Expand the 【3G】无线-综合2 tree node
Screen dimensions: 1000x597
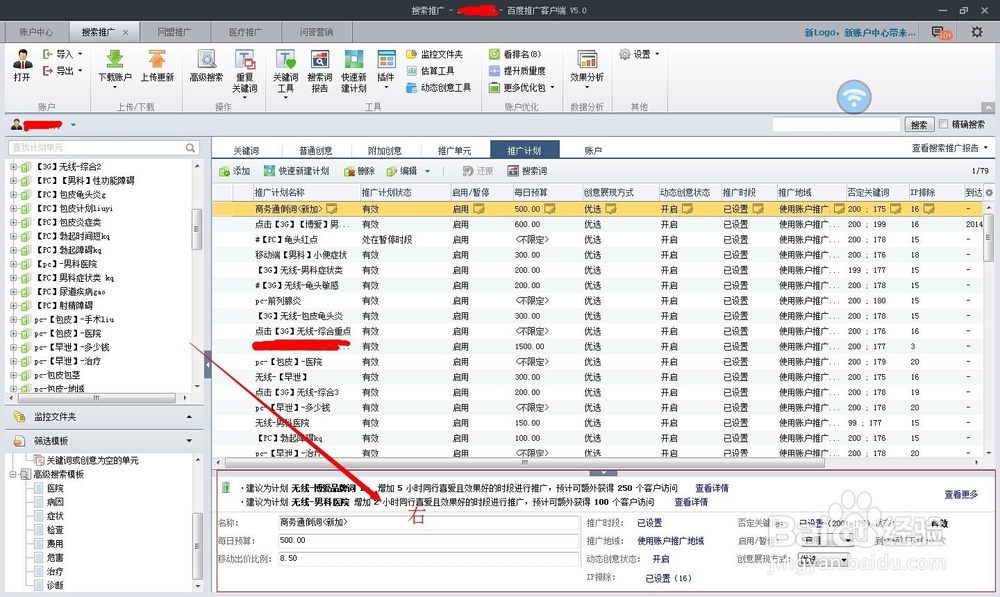13,166
